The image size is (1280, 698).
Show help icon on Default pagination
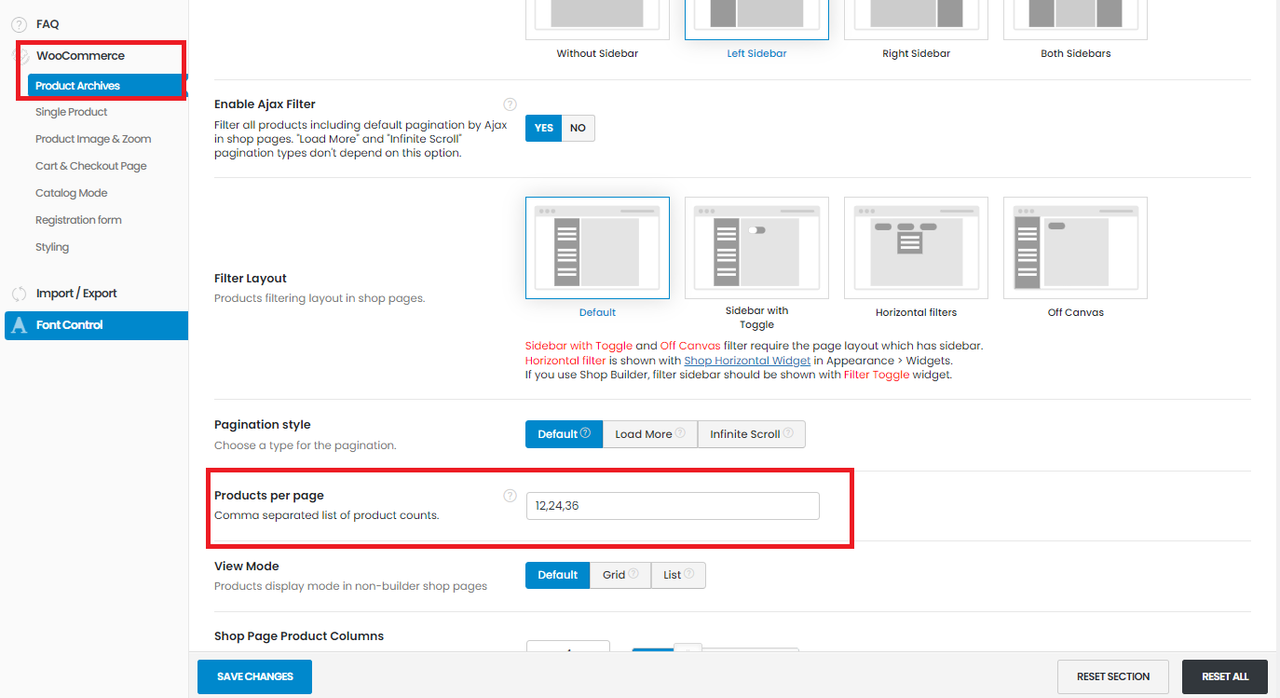point(585,433)
